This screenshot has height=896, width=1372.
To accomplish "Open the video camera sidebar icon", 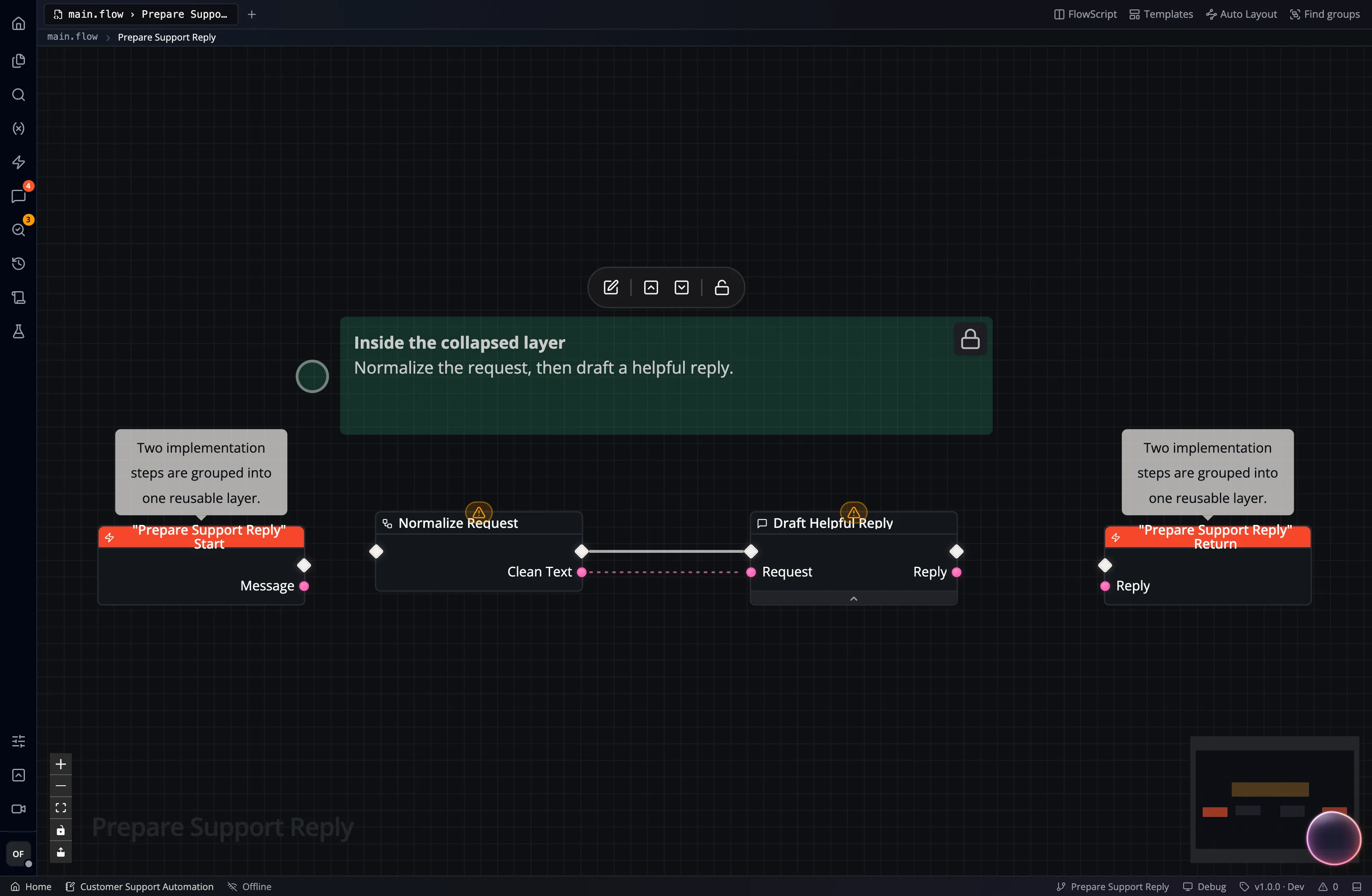I will click(19, 809).
